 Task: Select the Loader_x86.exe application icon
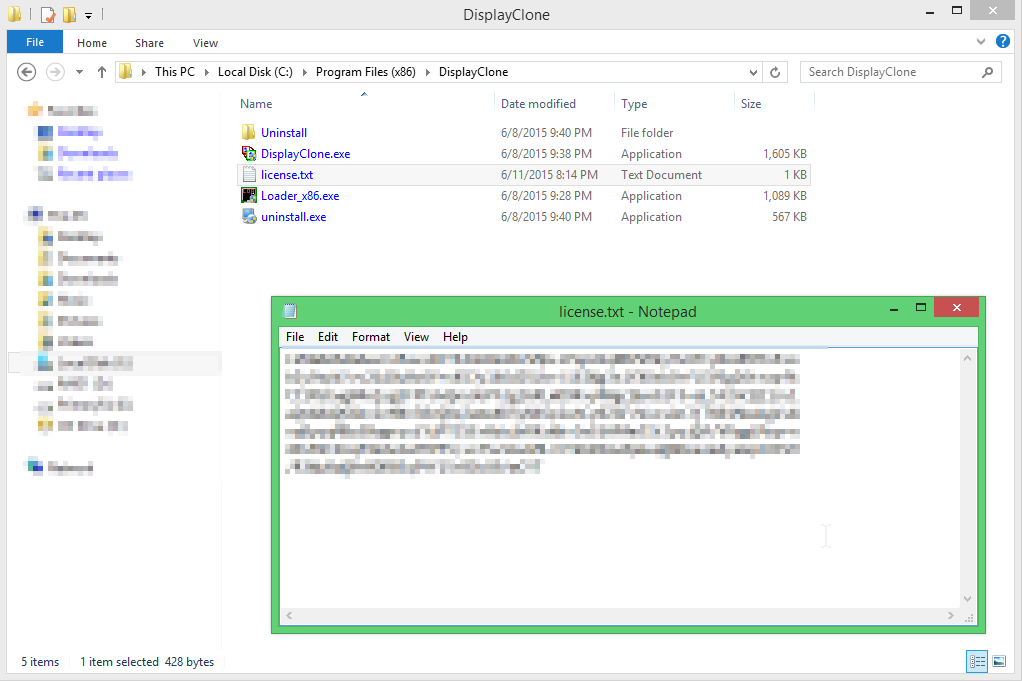pos(248,195)
